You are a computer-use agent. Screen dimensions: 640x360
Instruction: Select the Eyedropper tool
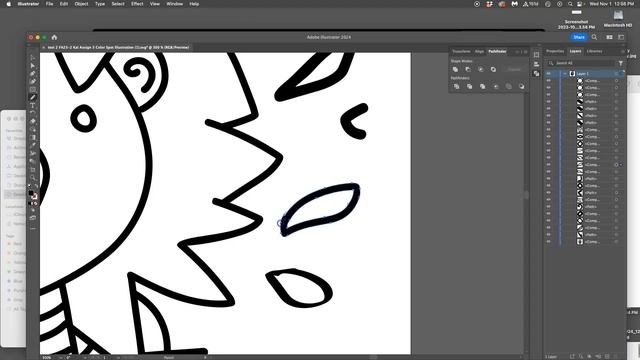(x=33, y=145)
